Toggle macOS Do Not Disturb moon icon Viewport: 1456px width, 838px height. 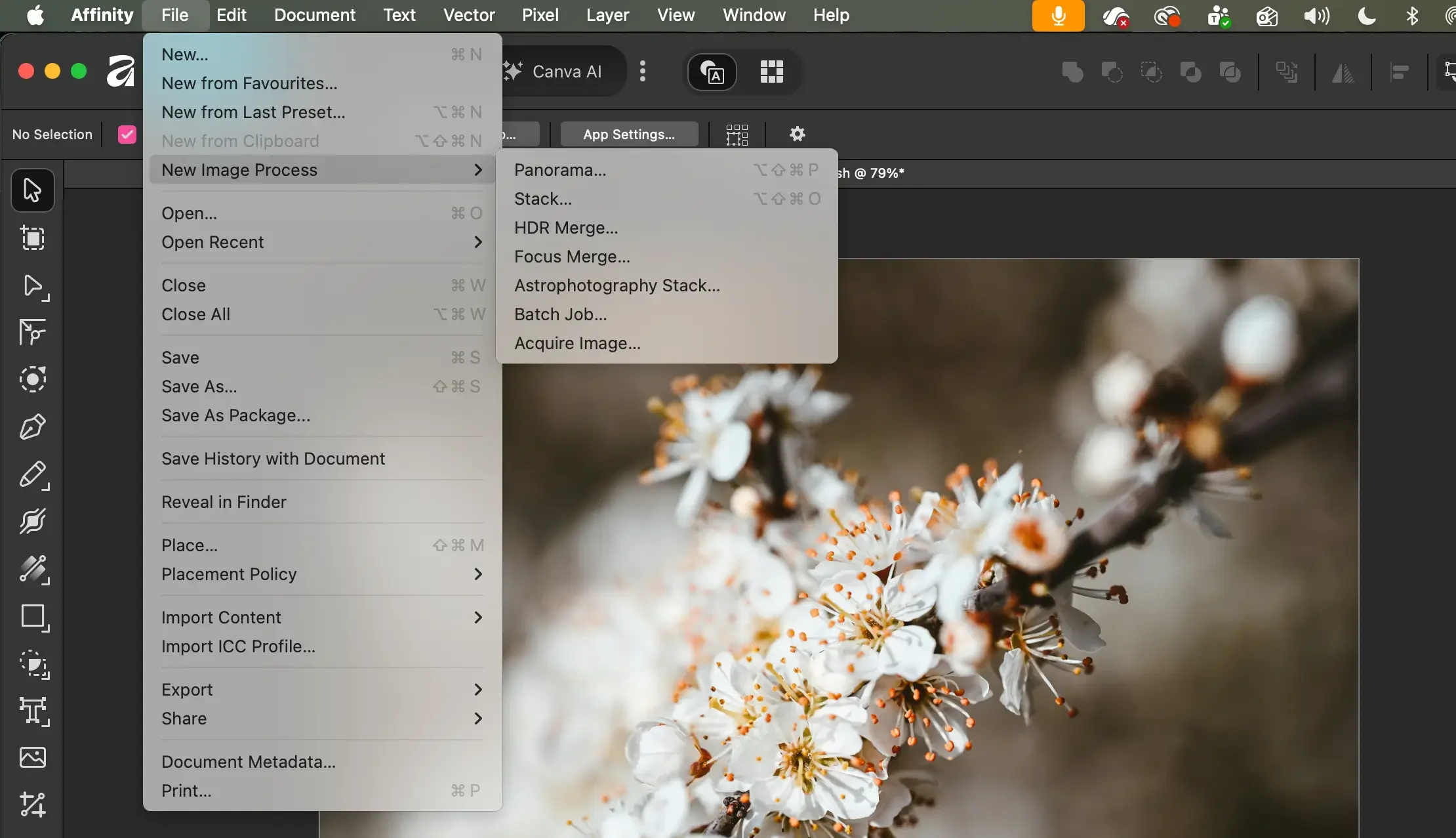click(1366, 15)
